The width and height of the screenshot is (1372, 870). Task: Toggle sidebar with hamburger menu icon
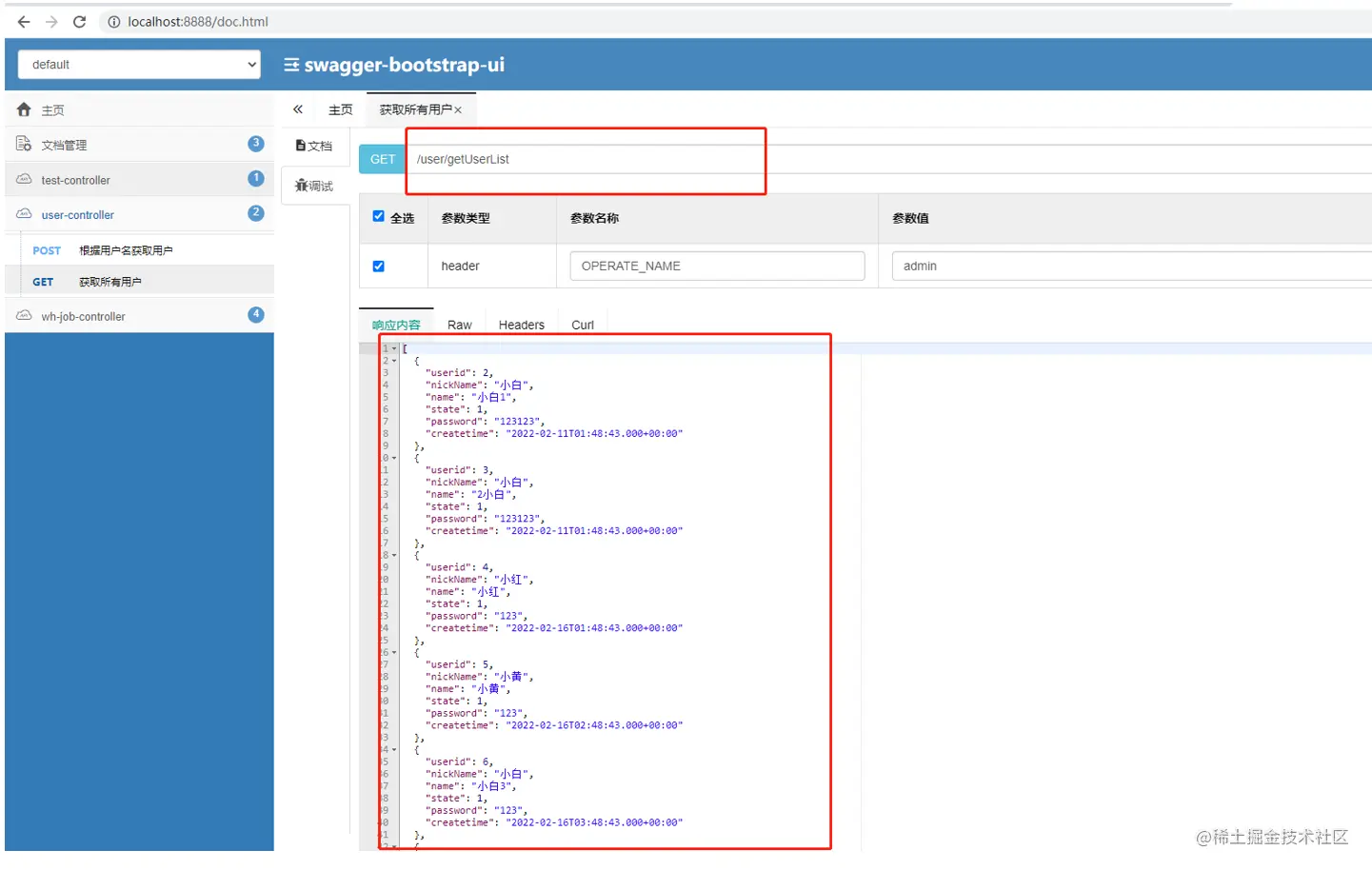[291, 65]
